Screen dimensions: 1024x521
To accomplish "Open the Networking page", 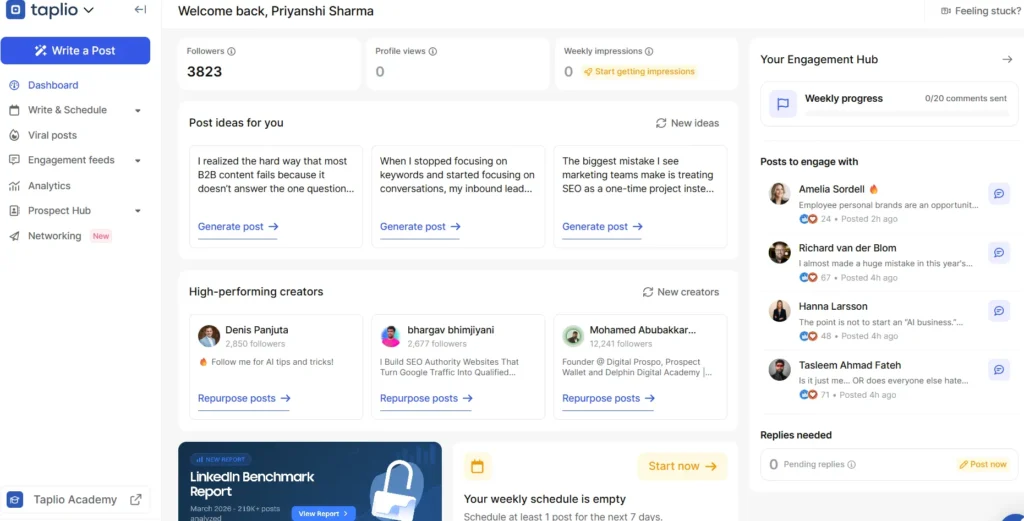I will 55,236.
